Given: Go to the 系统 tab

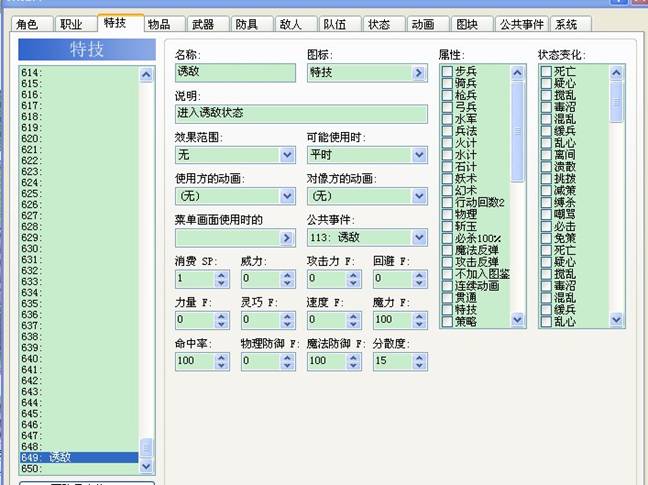Looking at the screenshot, I should coord(571,24).
